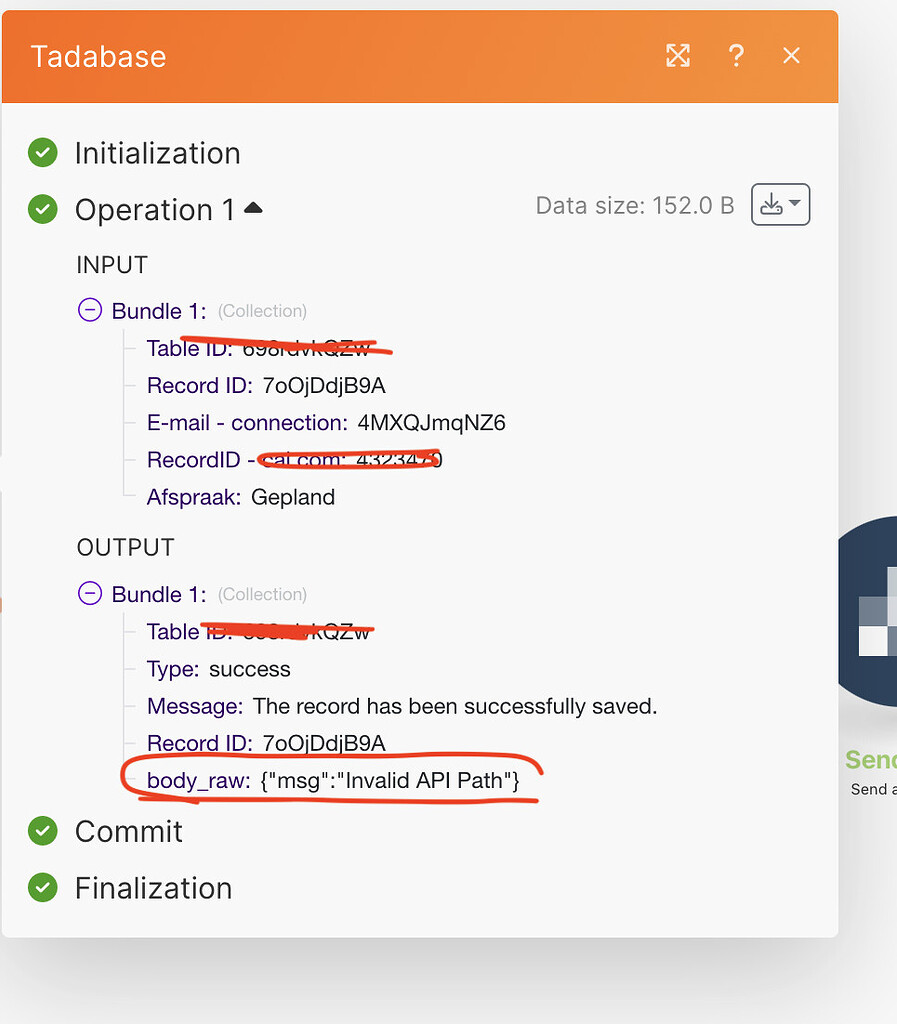Open the download format dropdown arrow
Viewport: 897px width, 1024px height.
[x=793, y=204]
